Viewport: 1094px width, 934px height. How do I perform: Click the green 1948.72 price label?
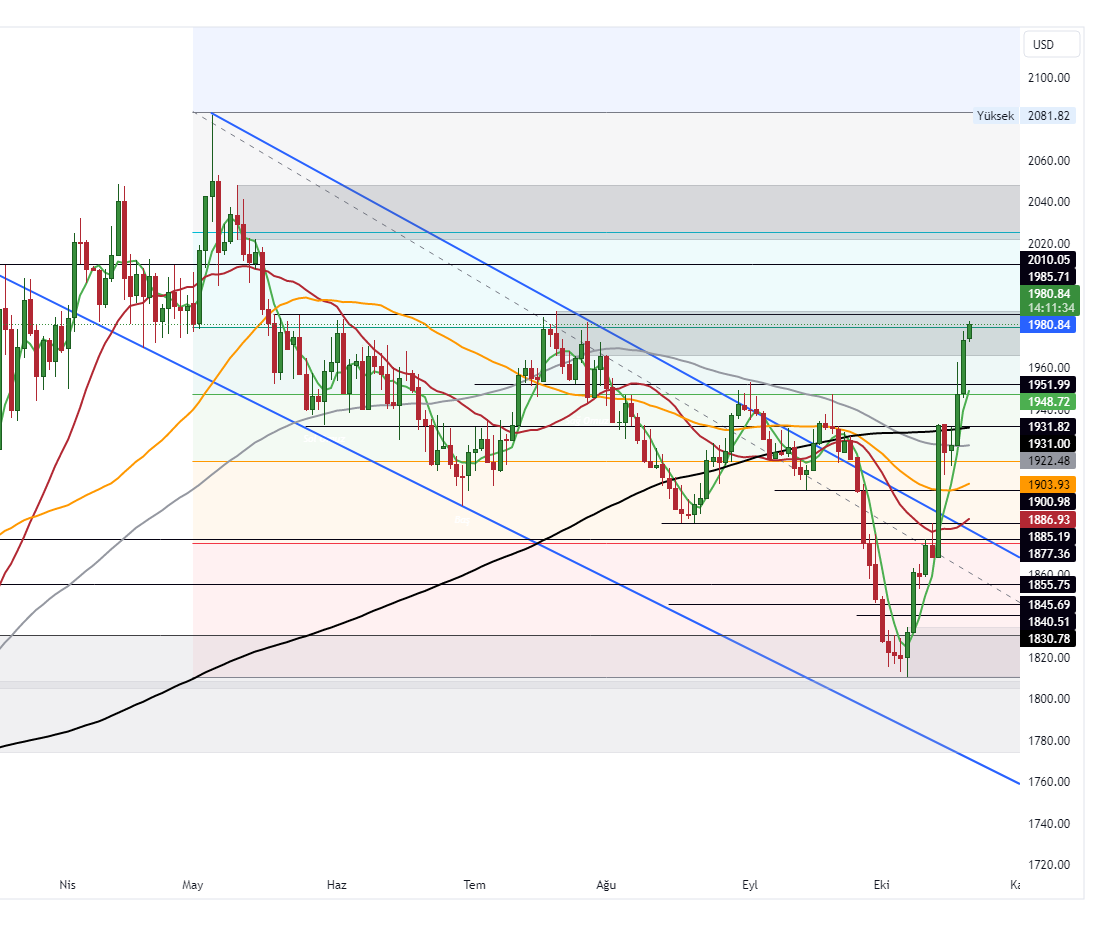tap(1049, 401)
